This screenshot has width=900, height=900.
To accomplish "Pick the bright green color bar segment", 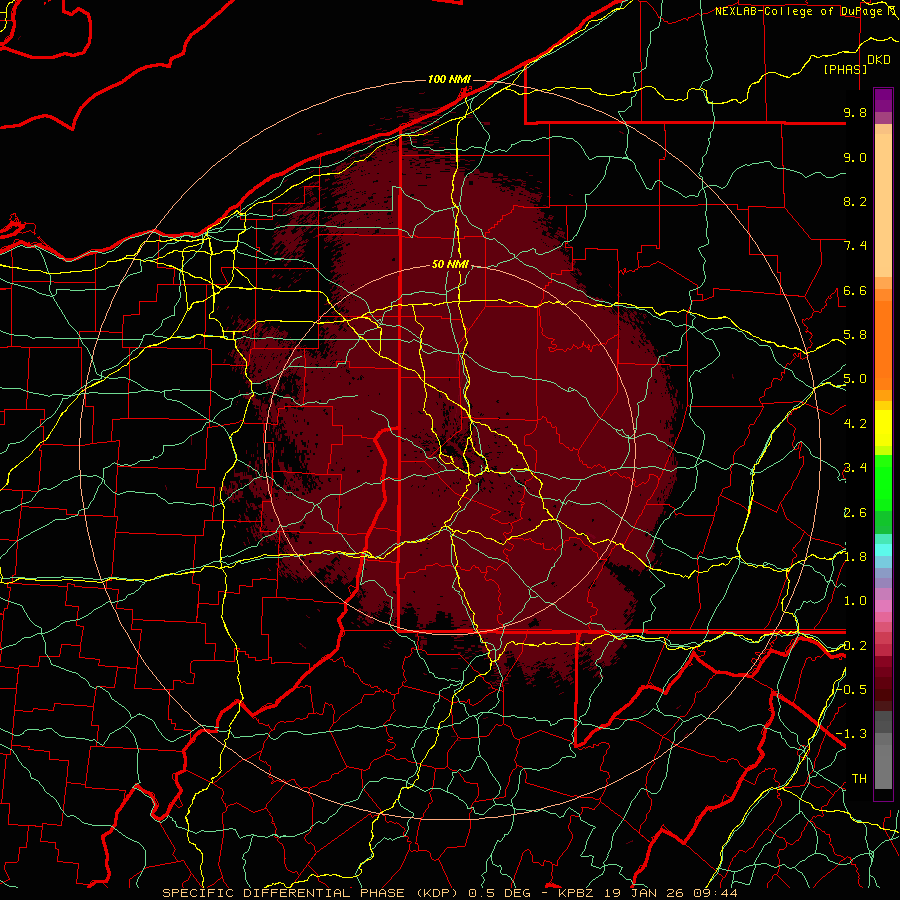I will [883, 482].
